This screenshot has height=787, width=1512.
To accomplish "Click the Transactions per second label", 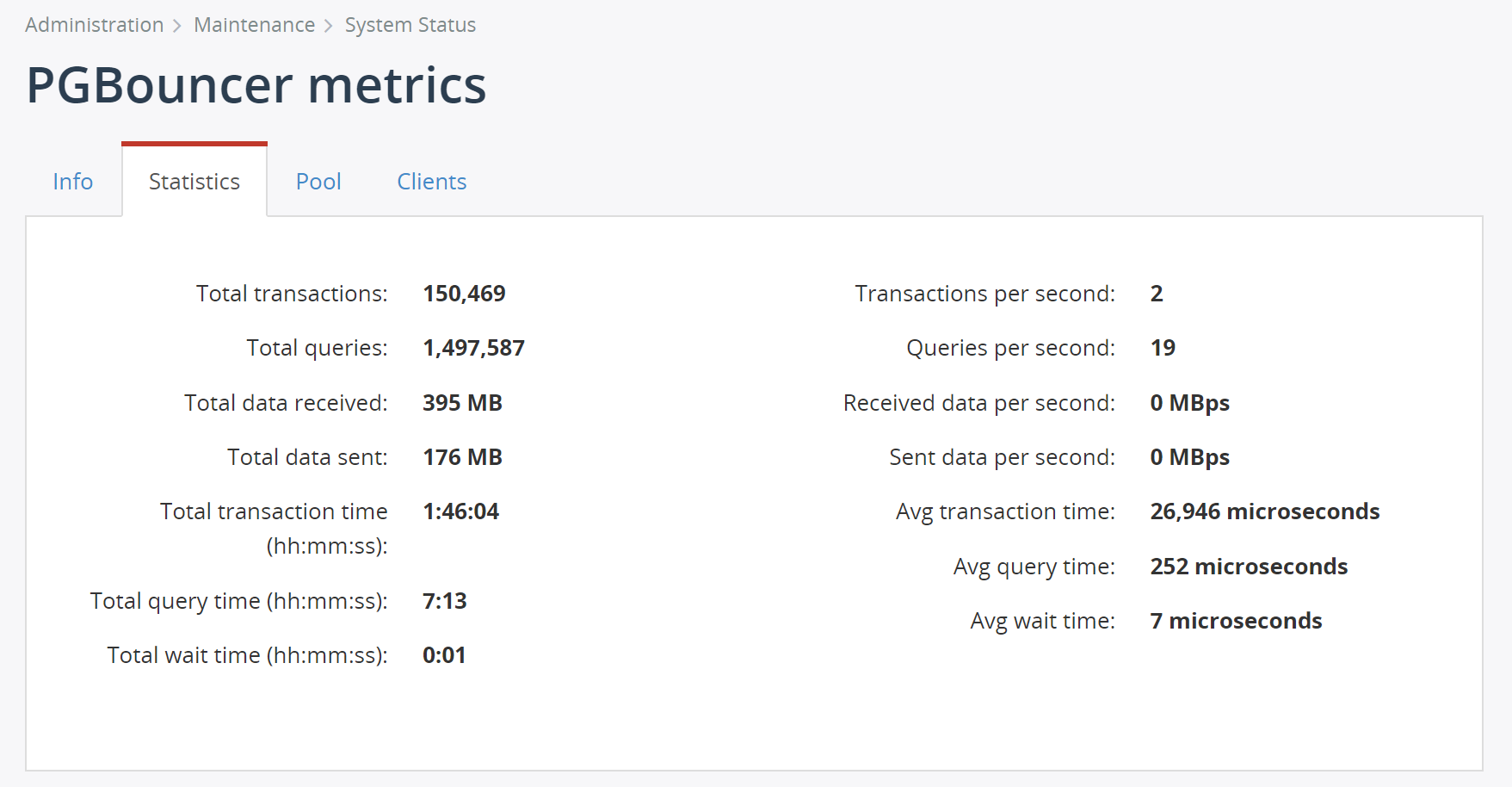I will (985, 294).
